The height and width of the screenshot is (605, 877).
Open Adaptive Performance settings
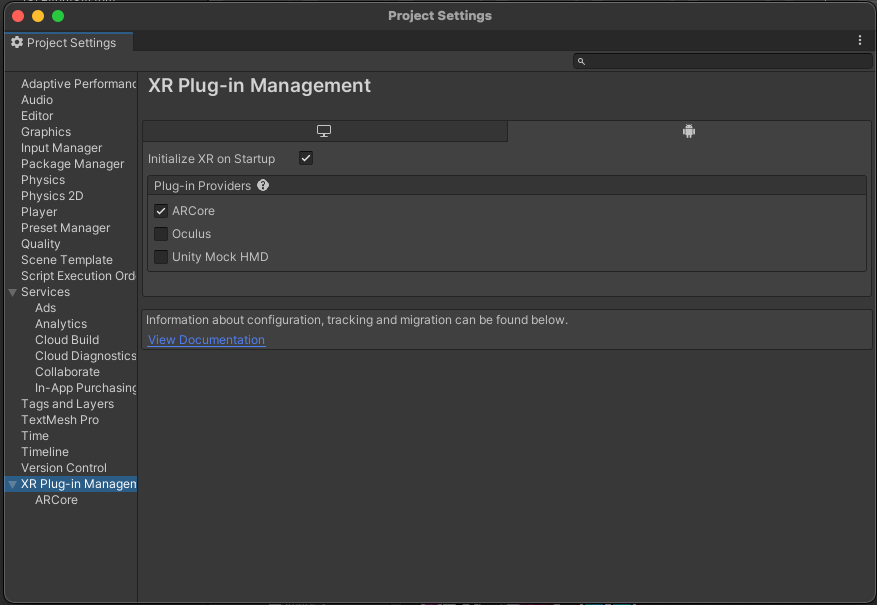coord(78,84)
